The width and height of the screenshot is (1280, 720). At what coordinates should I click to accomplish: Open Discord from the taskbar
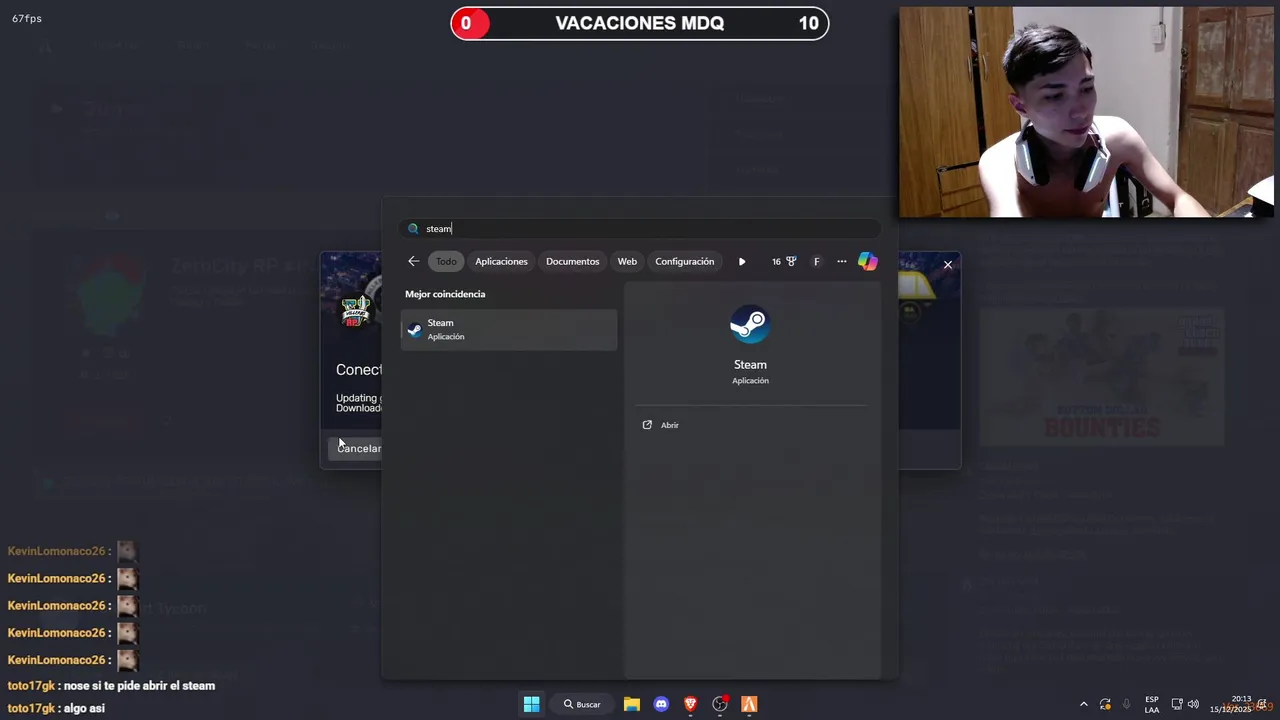(x=661, y=704)
